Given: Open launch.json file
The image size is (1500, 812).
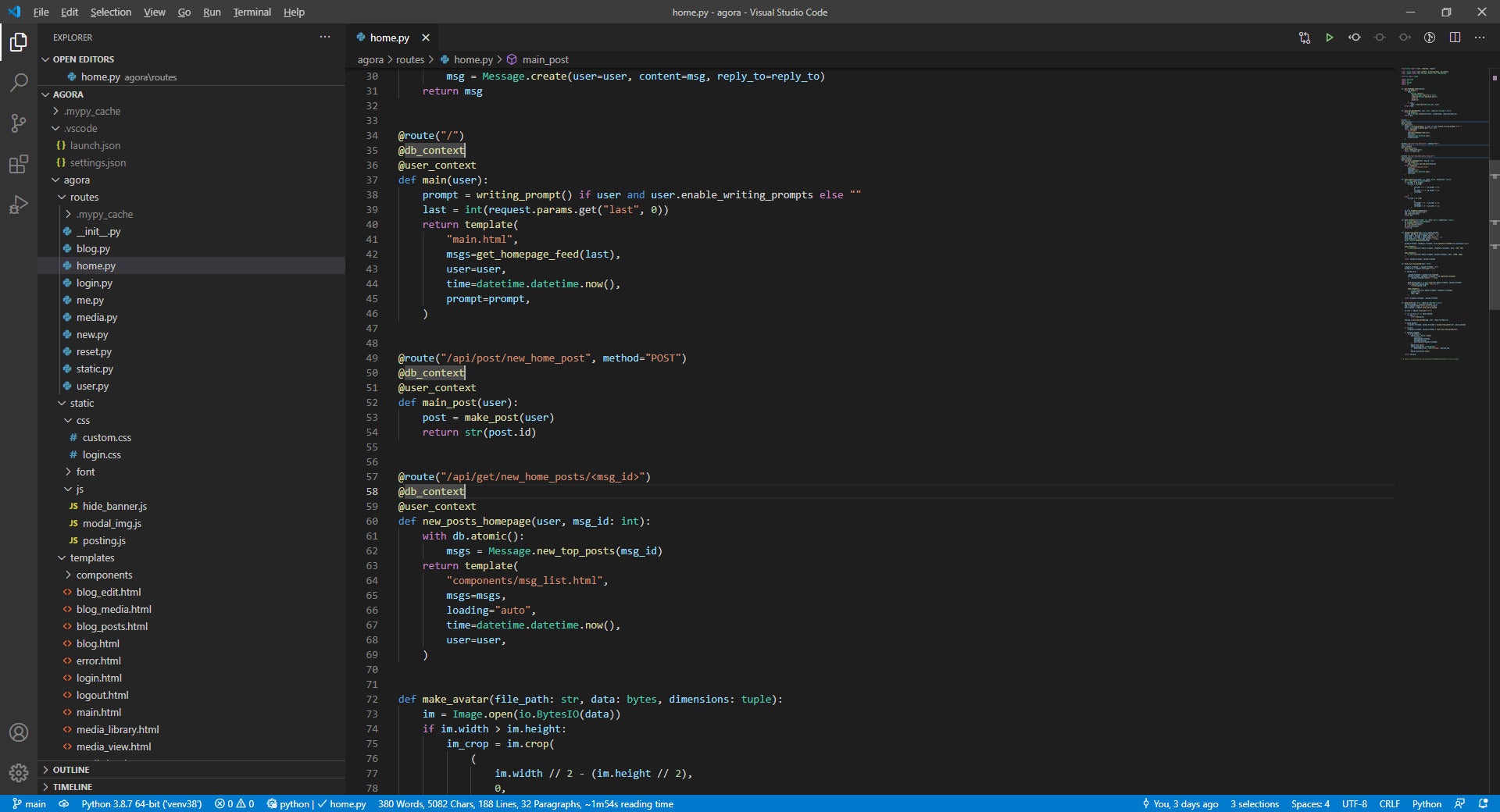Looking at the screenshot, I should coord(191,145).
